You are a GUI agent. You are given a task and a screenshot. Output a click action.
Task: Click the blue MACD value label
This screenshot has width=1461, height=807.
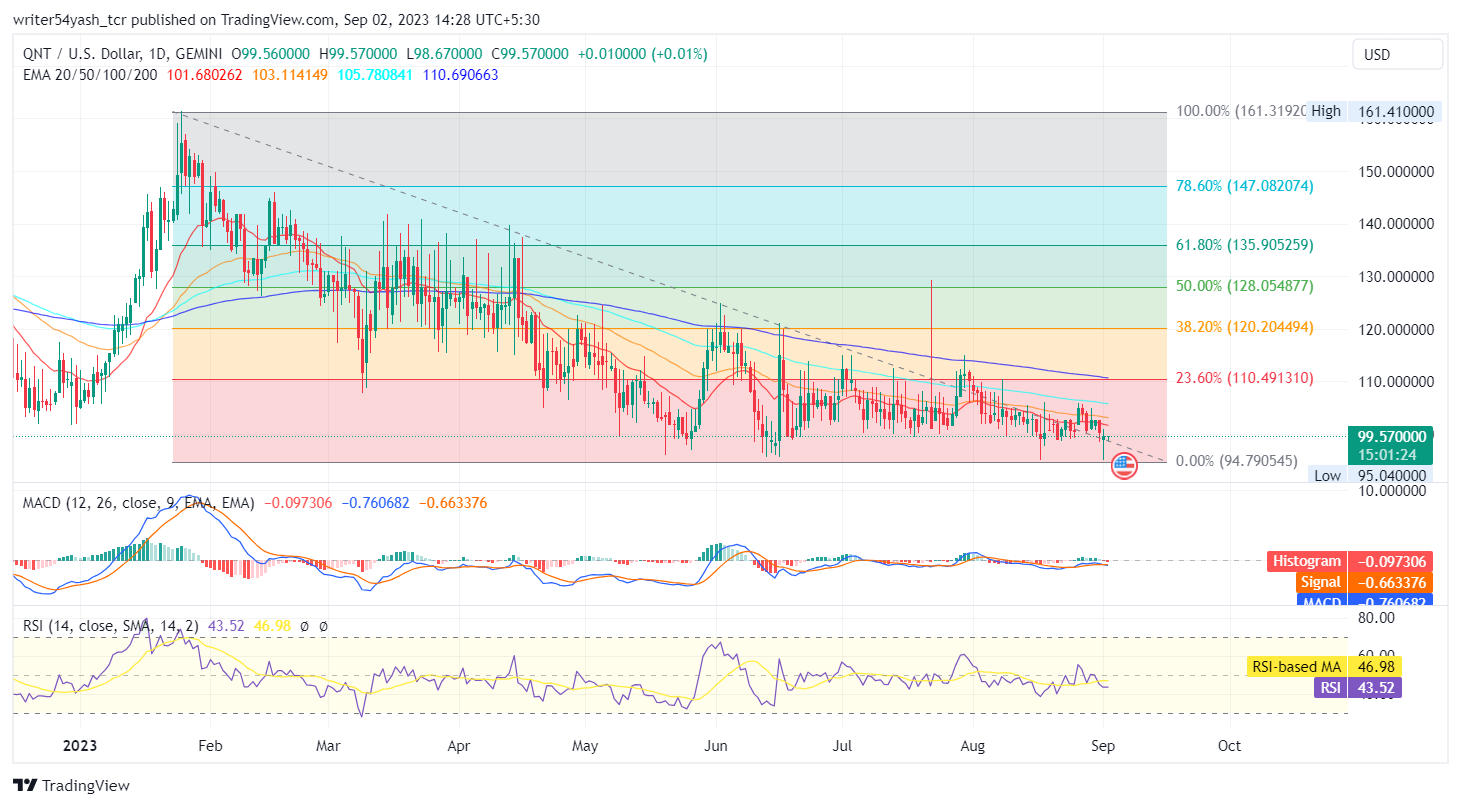tap(1365, 600)
